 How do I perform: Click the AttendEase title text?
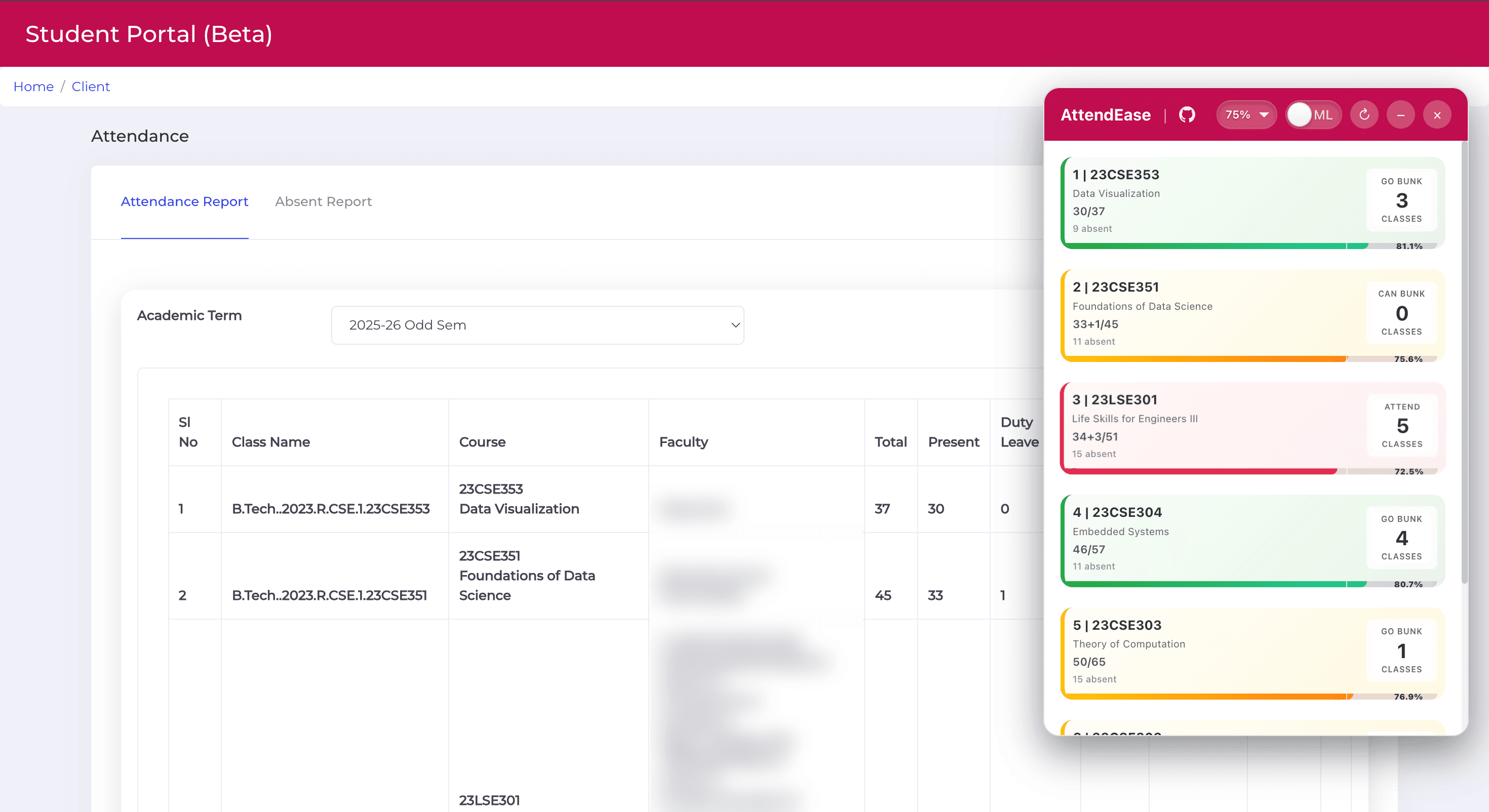pos(1105,114)
